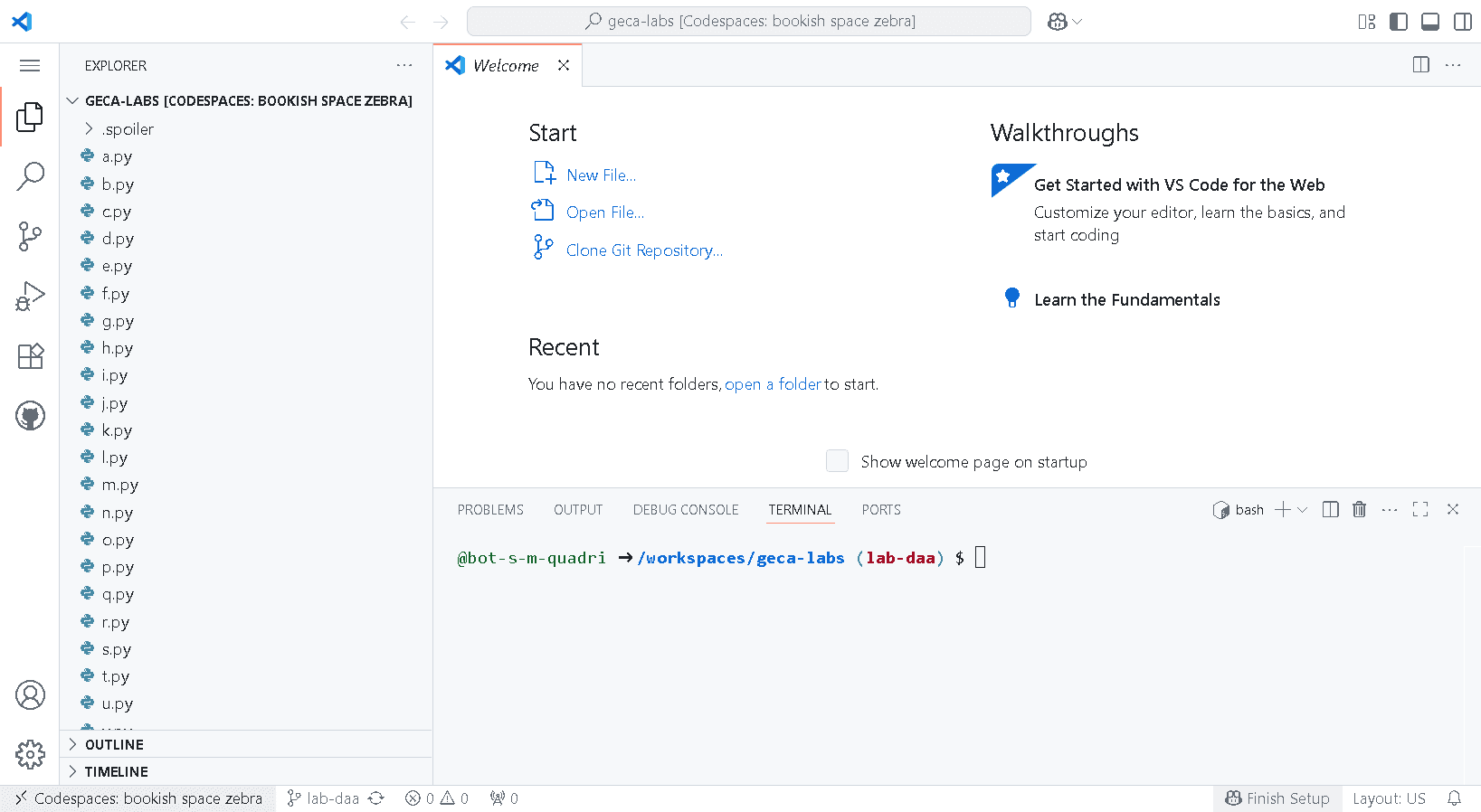Open the application hamburger menu
Image resolution: width=1481 pixels, height=812 pixels.
click(x=30, y=65)
